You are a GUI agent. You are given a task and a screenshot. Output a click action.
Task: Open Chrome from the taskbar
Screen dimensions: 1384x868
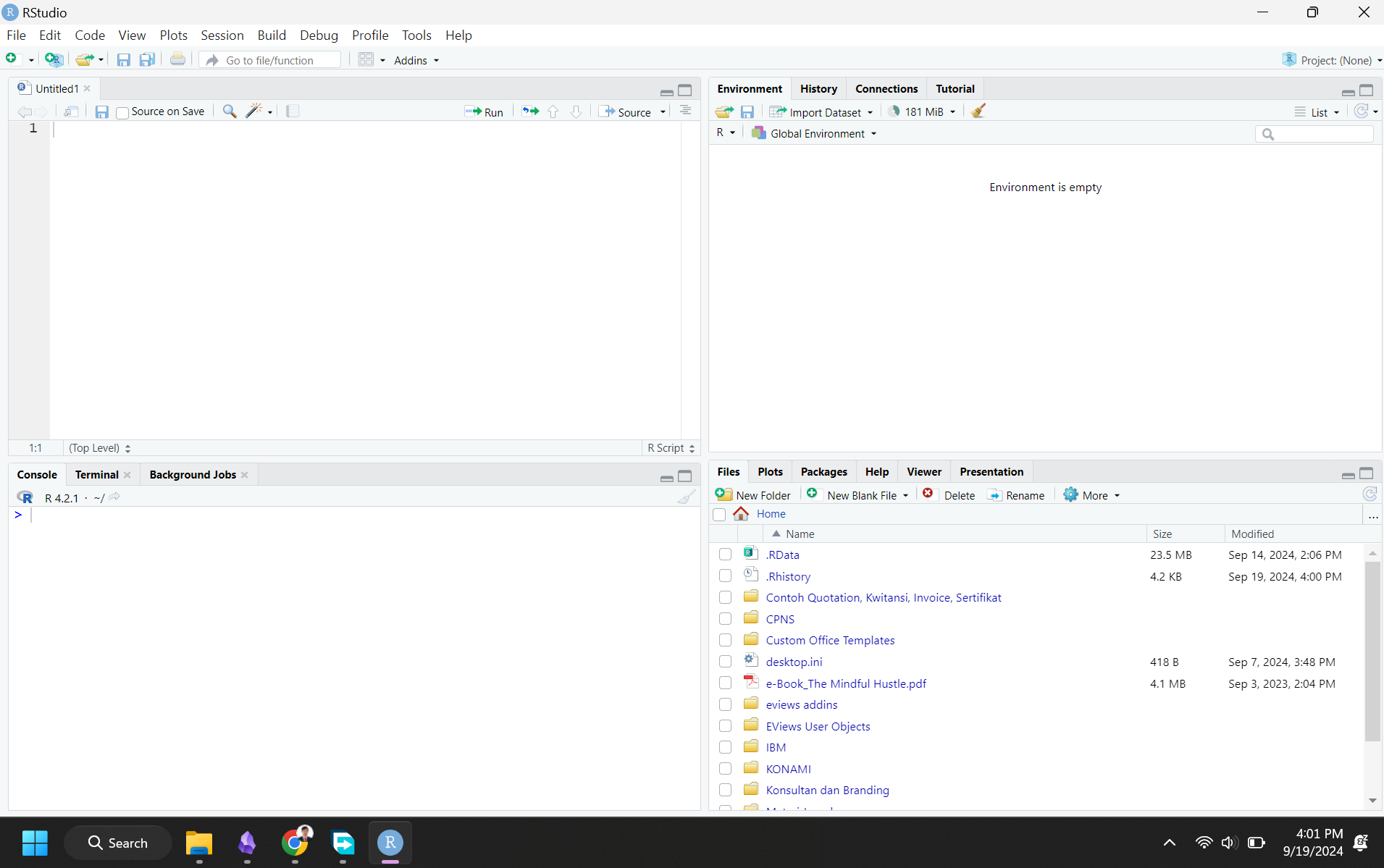[x=295, y=842]
